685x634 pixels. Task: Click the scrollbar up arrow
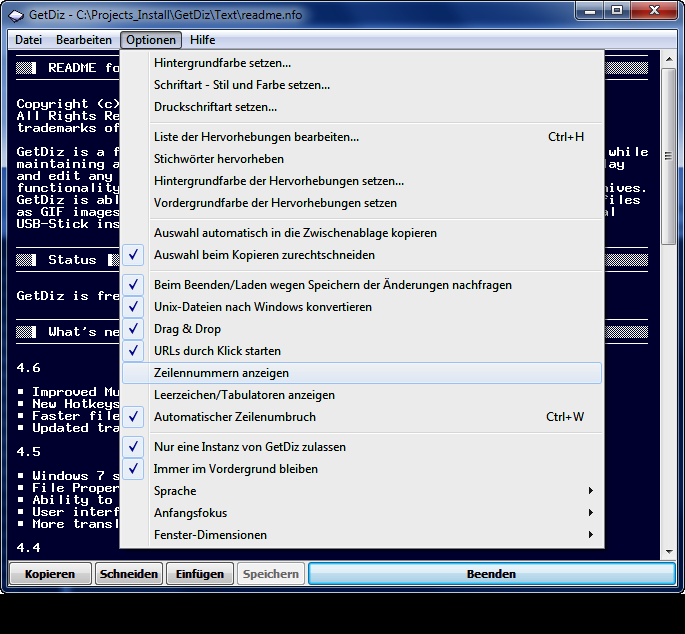[669, 59]
